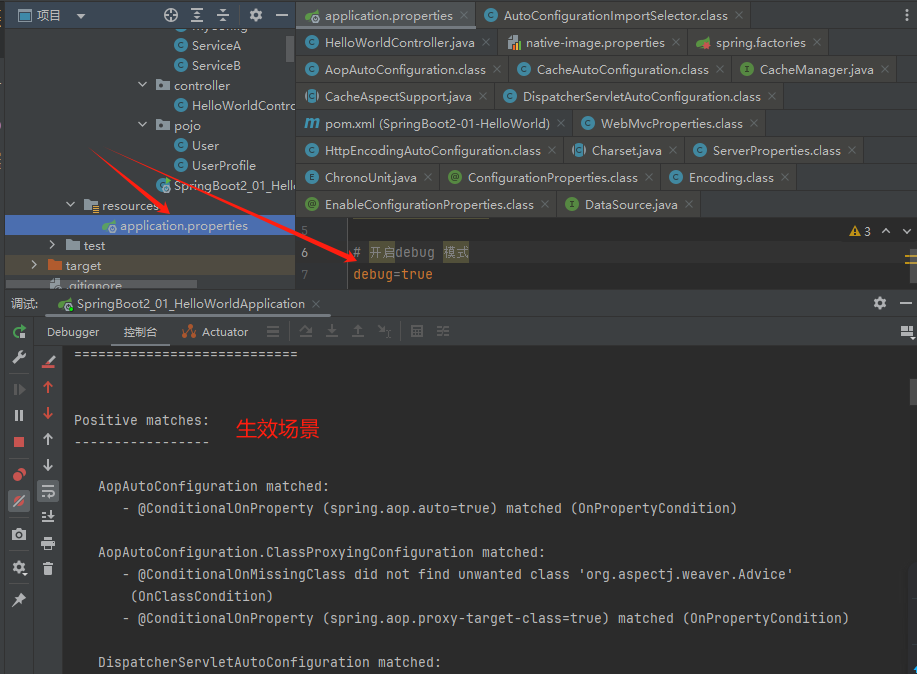The image size is (917, 674).
Task: Expand the target folder
Action: pos(34,265)
